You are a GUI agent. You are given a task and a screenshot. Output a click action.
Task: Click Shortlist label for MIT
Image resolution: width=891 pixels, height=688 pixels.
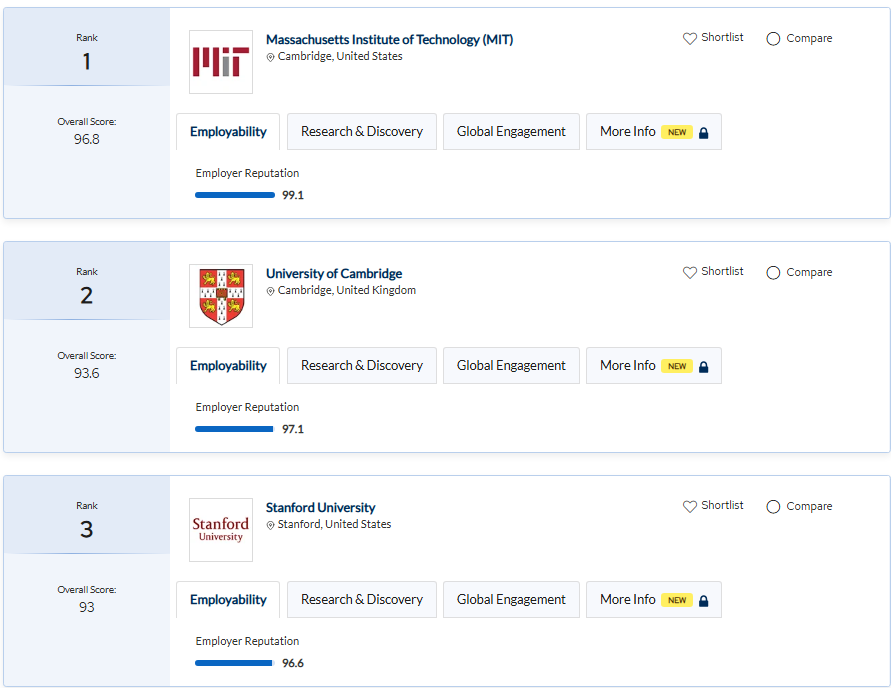722,37
